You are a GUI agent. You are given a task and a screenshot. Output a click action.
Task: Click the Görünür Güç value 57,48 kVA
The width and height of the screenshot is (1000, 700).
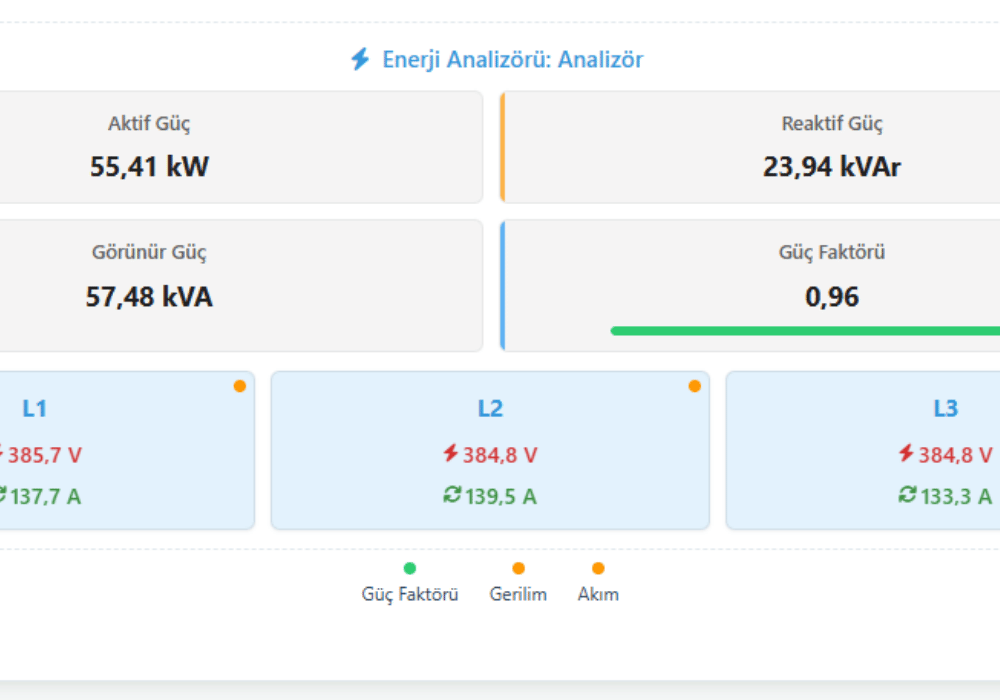tap(148, 297)
